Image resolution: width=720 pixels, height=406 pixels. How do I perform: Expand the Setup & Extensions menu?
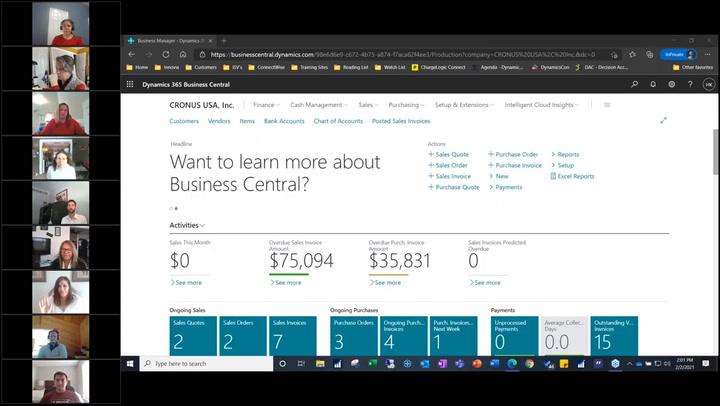pyautogui.click(x=464, y=105)
